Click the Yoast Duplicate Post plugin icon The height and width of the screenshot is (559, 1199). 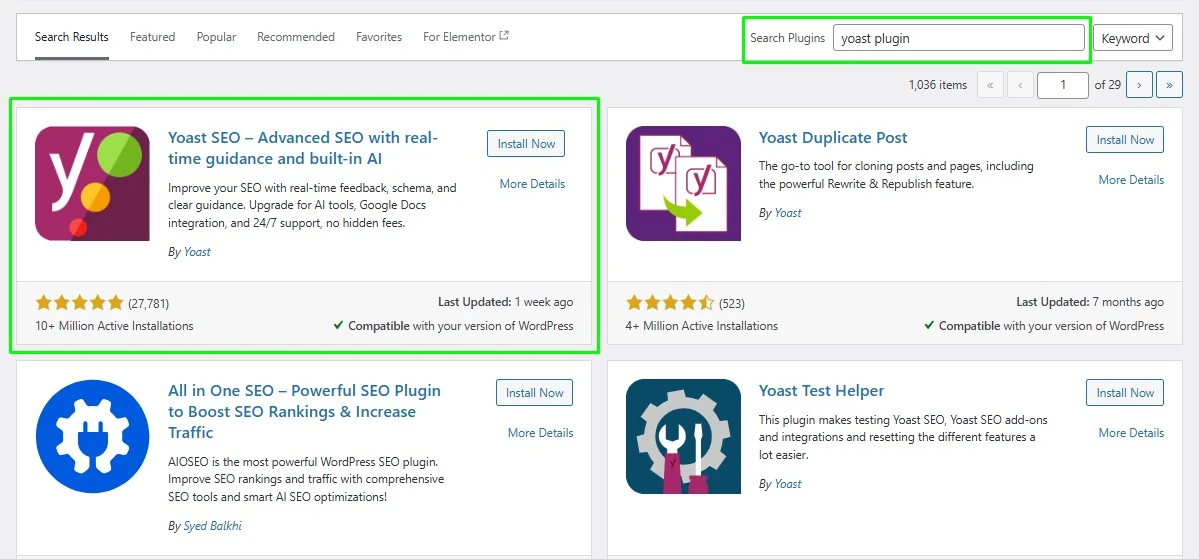click(x=683, y=184)
